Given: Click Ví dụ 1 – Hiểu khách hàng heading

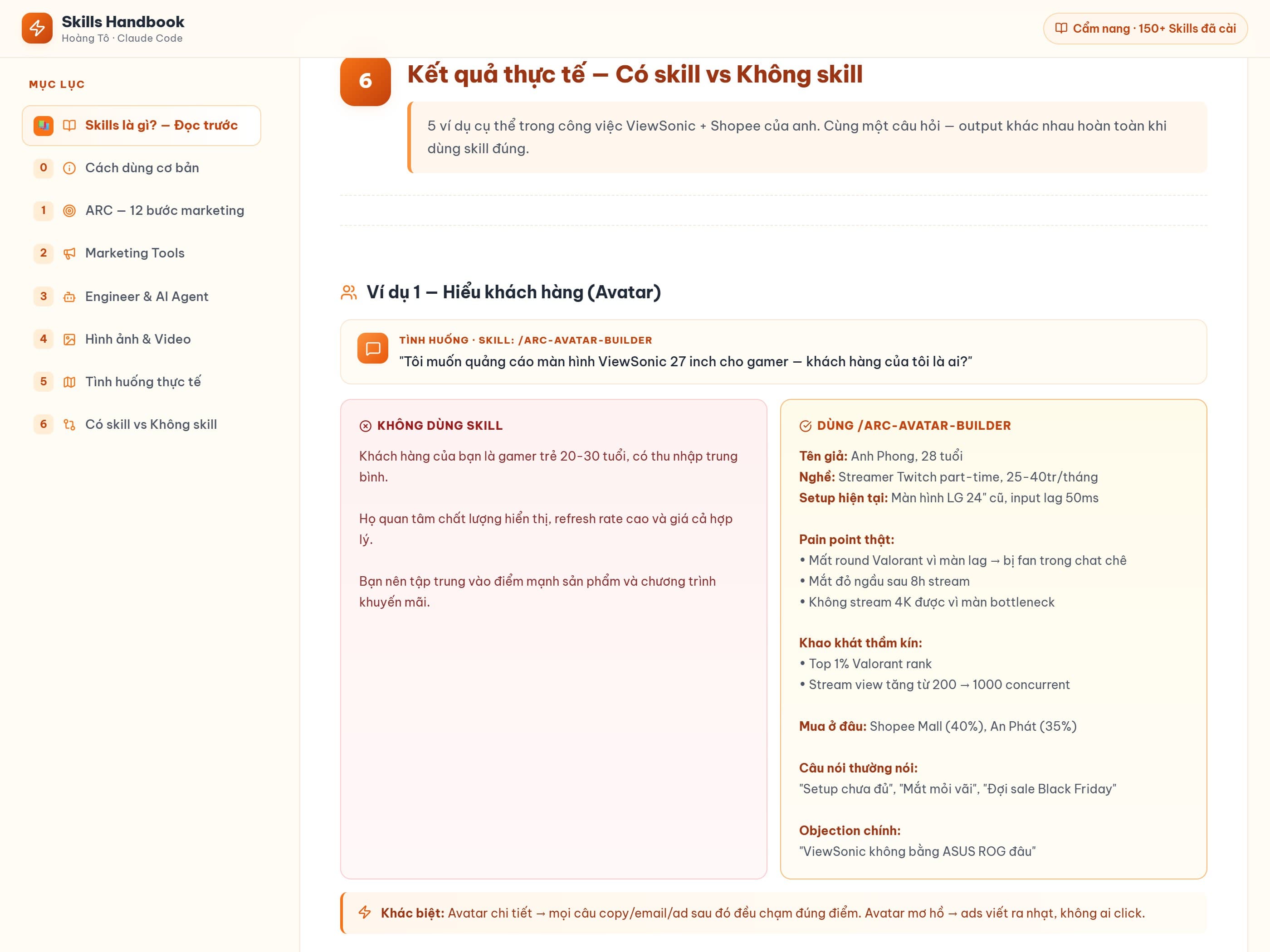Looking at the screenshot, I should (513, 293).
